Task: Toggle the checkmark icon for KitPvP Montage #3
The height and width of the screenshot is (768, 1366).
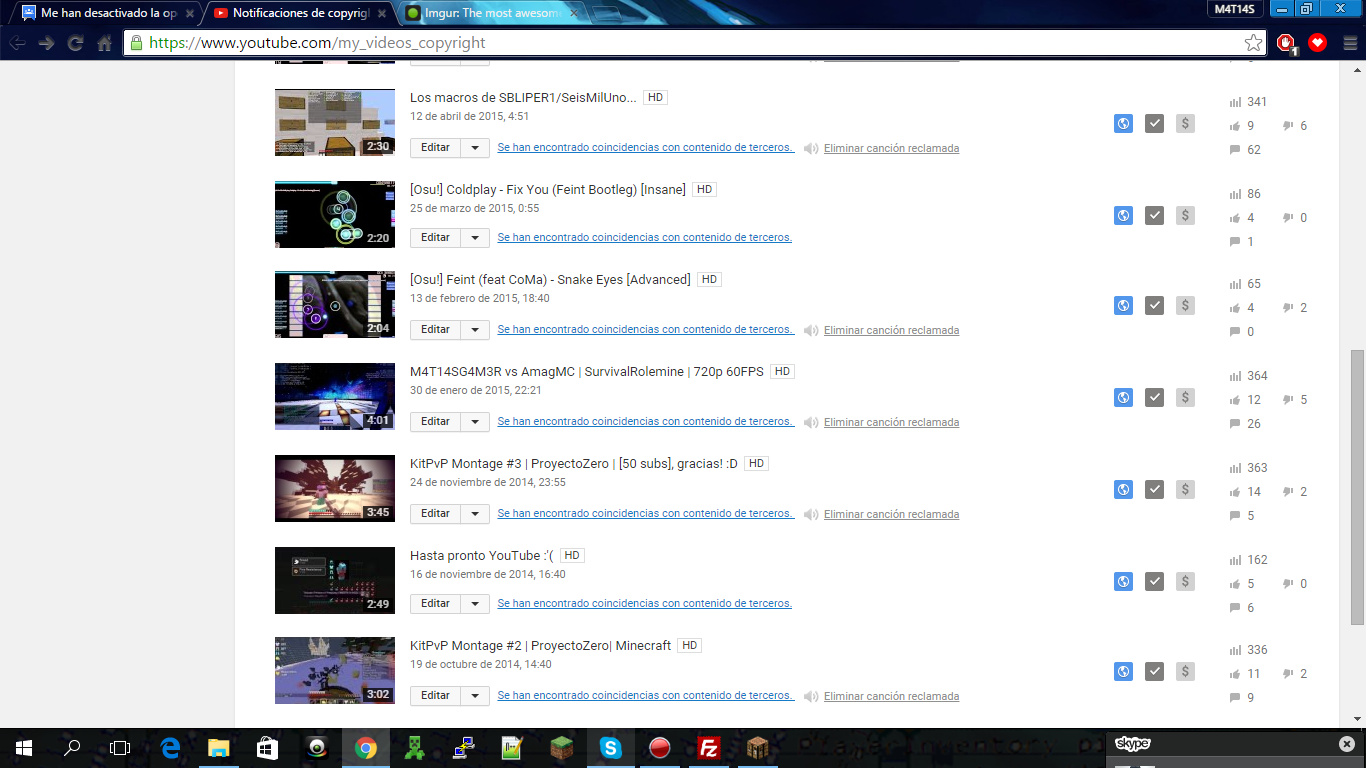Action: click(1154, 490)
